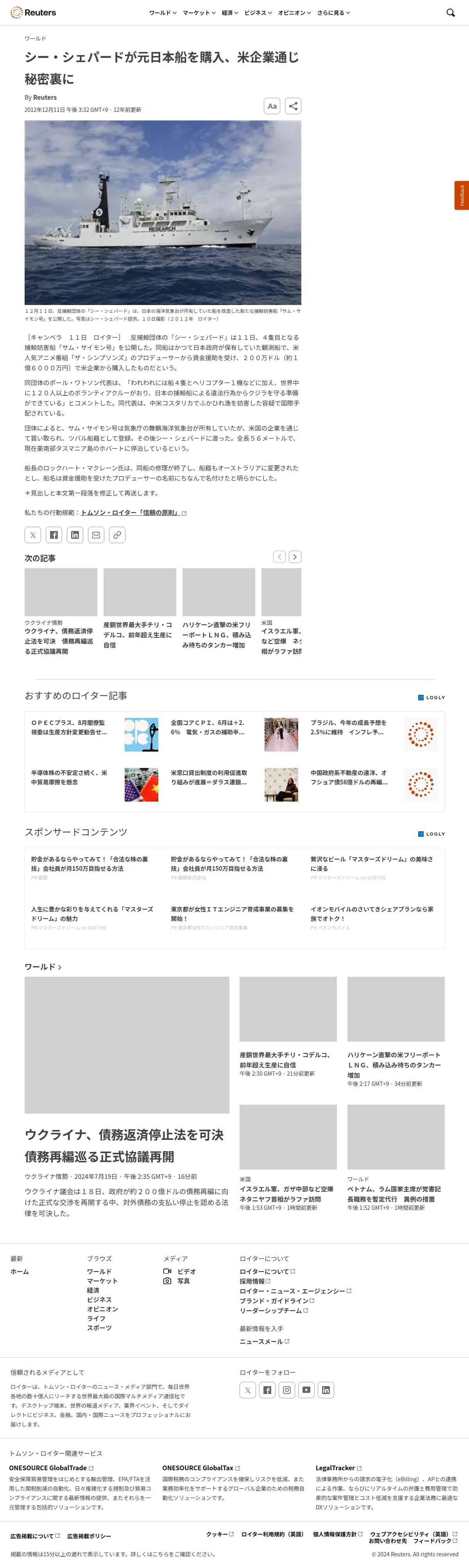Expand the マーケット menu in the header
The width and height of the screenshot is (469, 1568).
click(x=199, y=13)
